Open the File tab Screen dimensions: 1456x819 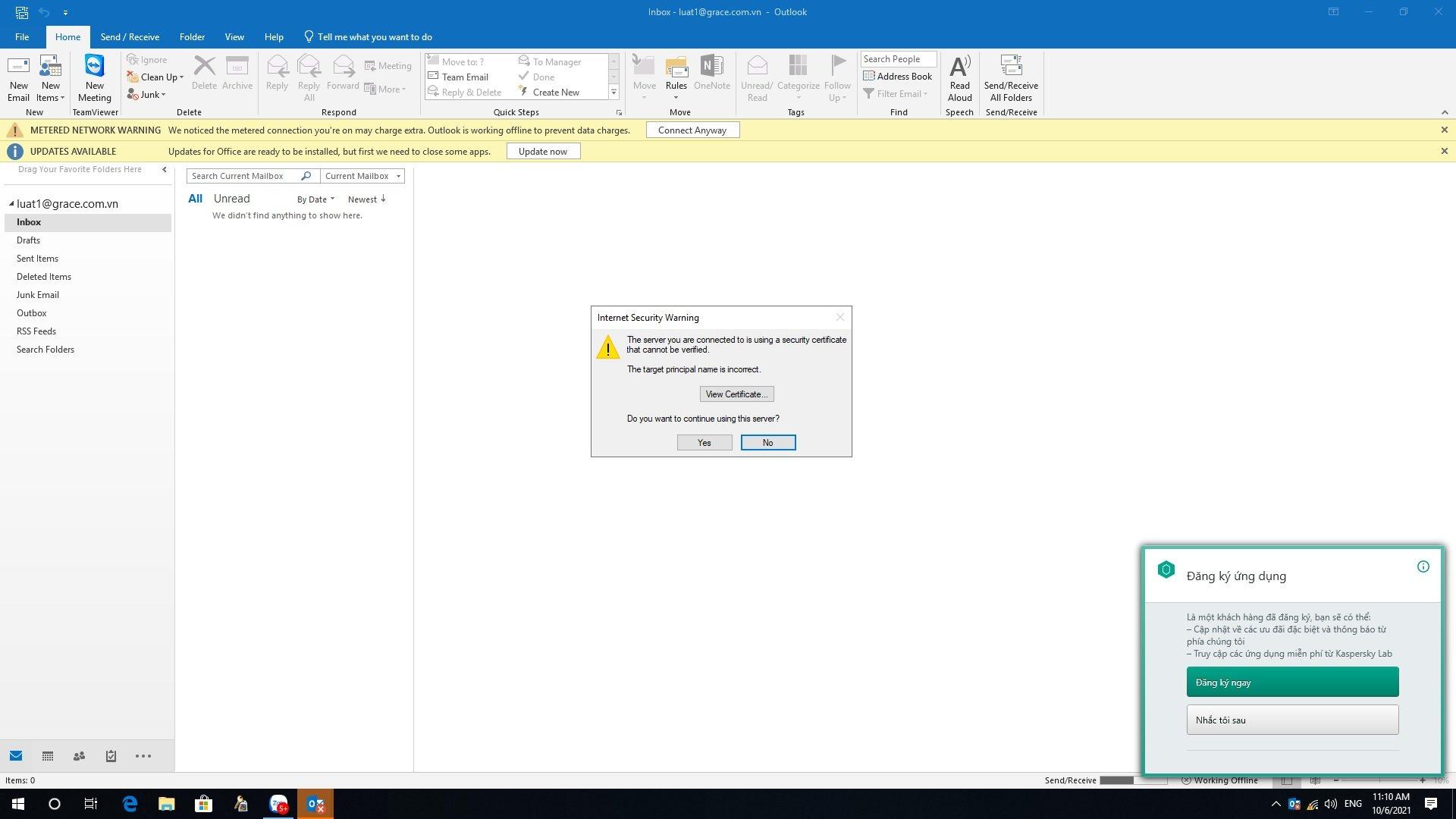(x=22, y=36)
